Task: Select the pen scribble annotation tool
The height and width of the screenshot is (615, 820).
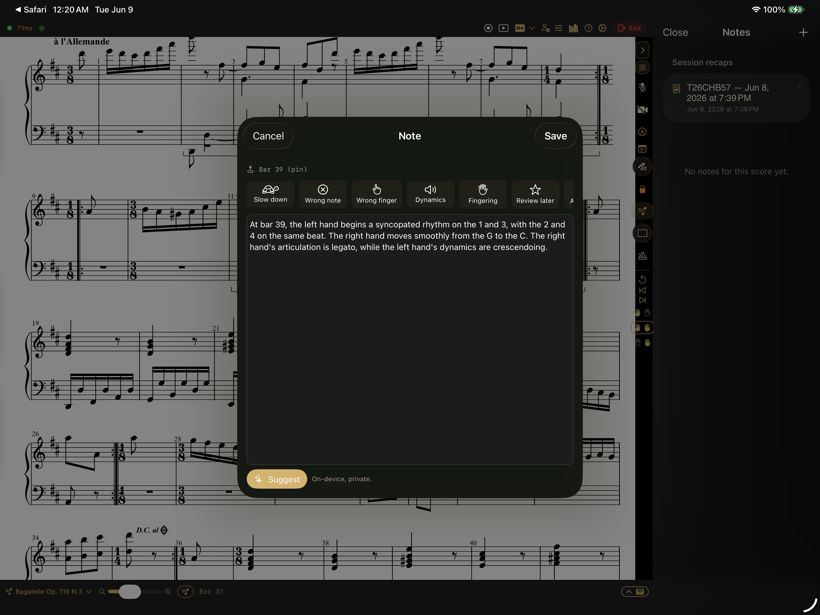Action: pyautogui.click(x=643, y=167)
